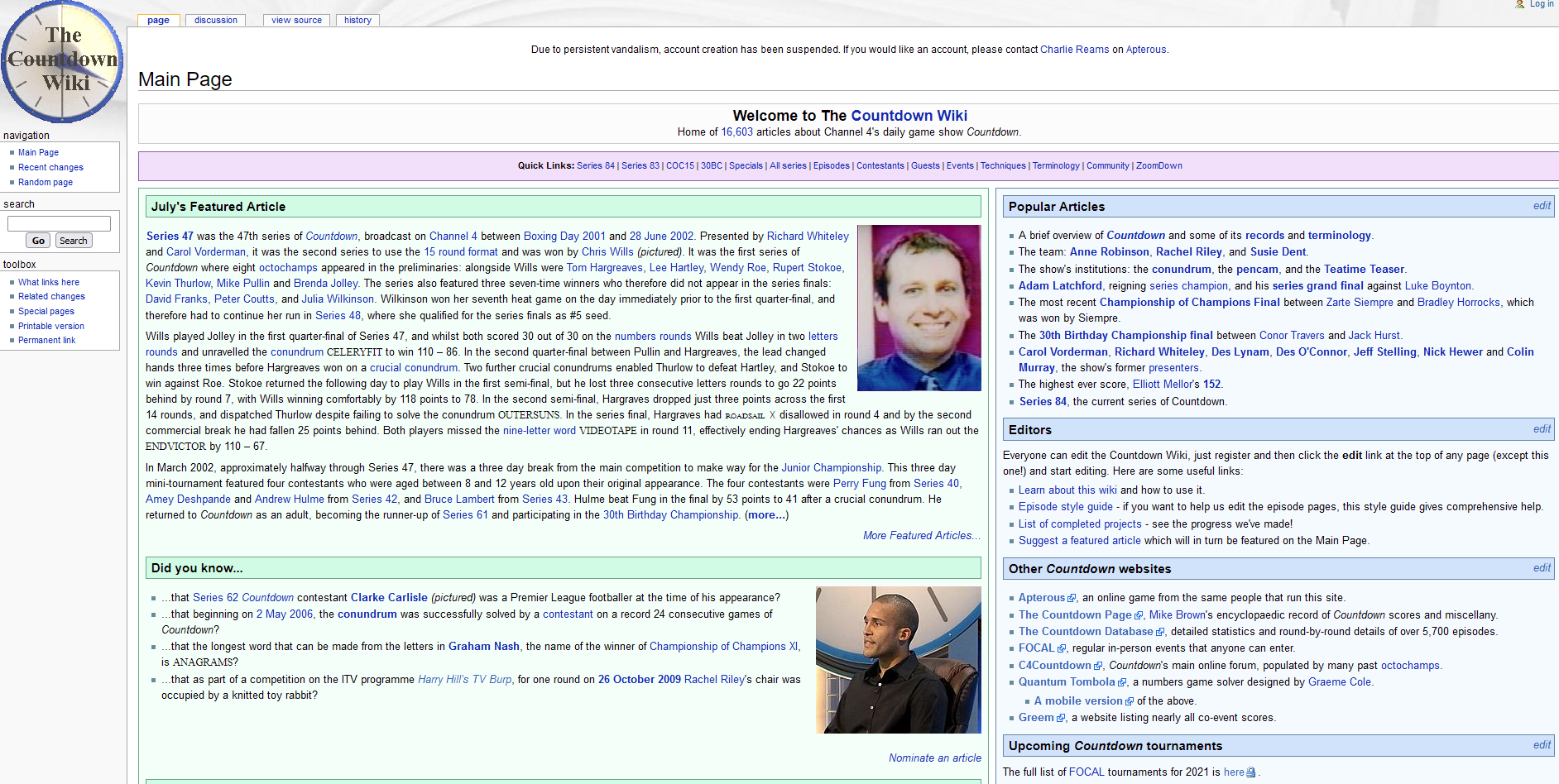Open More Featured Articles link
Screen dimensions: 1559x784
pos(921,536)
